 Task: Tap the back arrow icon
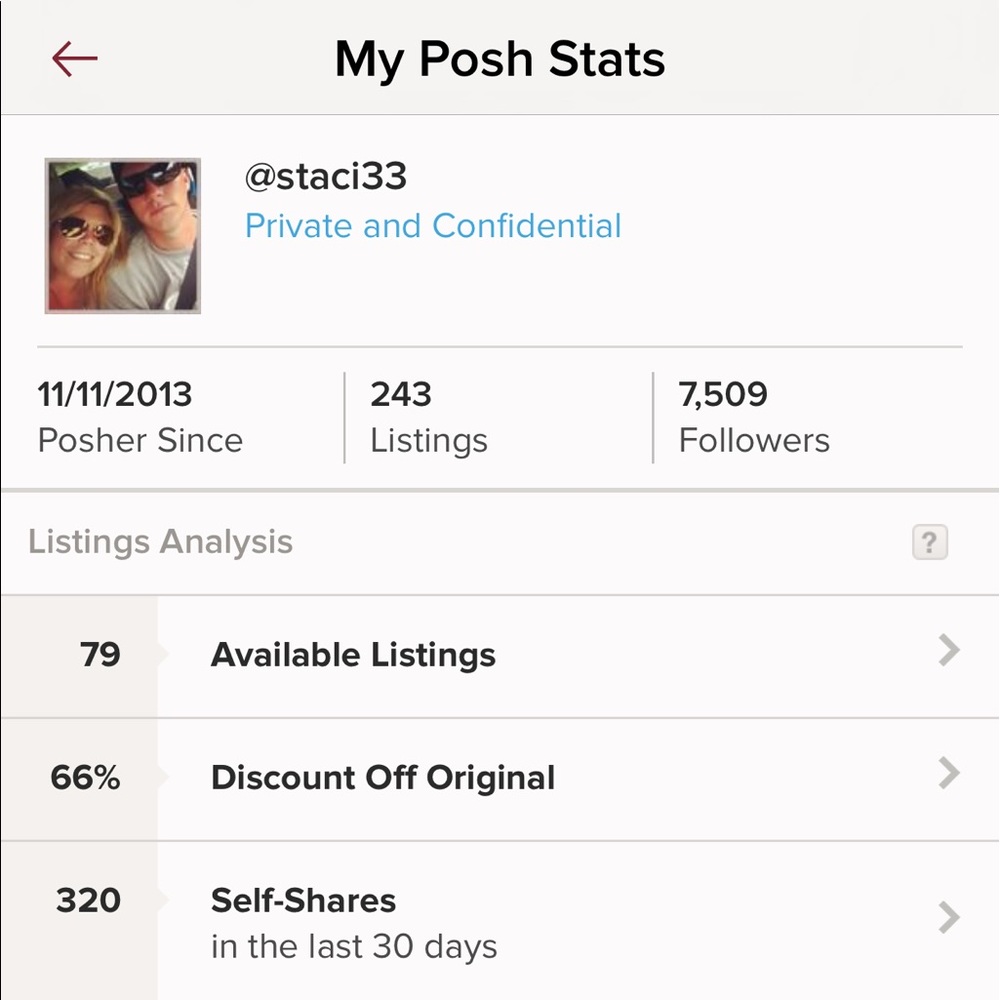[x=75, y=60]
